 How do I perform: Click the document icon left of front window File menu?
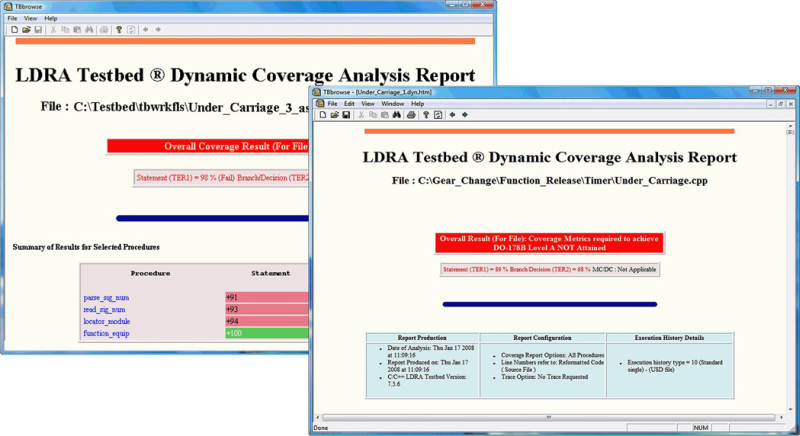click(320, 104)
